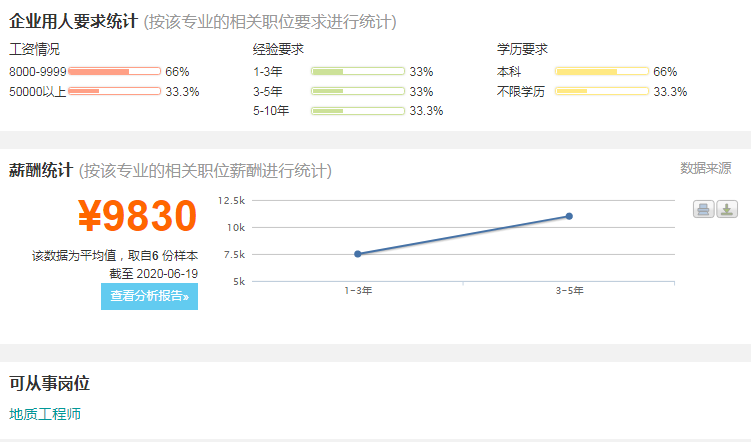Open the 查看分析报告 button
Screen dimensions: 751x442
pos(149,296)
